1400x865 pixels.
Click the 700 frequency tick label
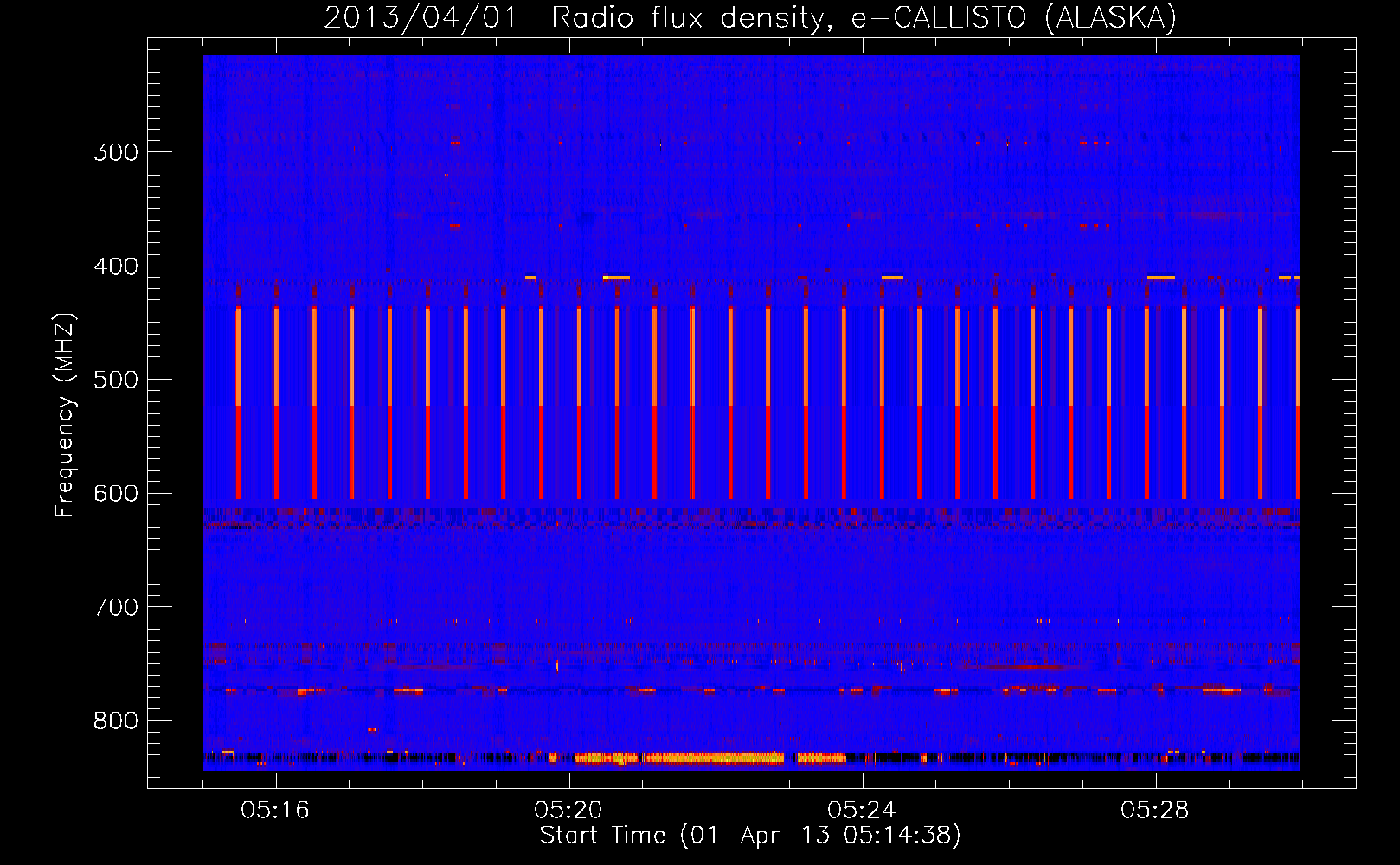116,607
